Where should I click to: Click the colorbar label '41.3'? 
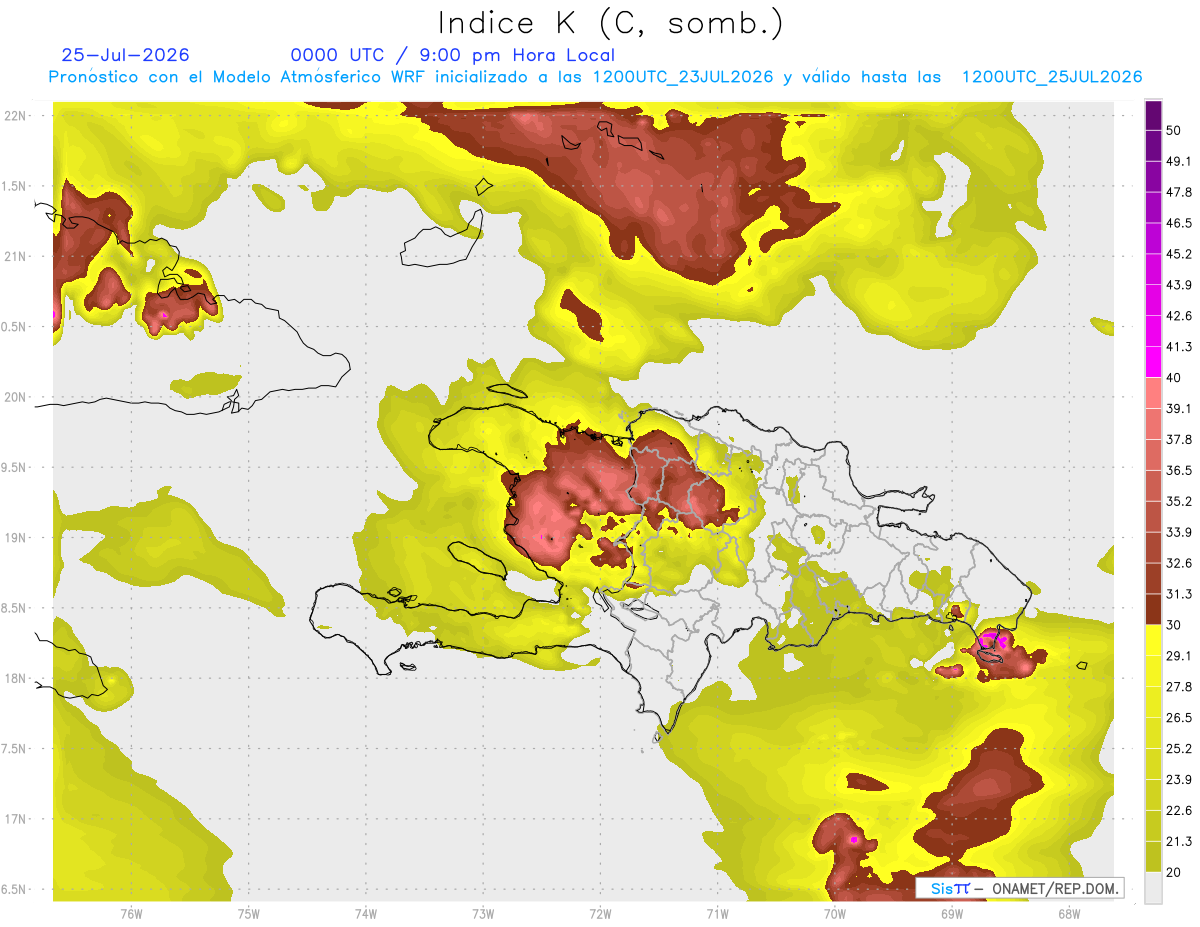pos(1179,347)
